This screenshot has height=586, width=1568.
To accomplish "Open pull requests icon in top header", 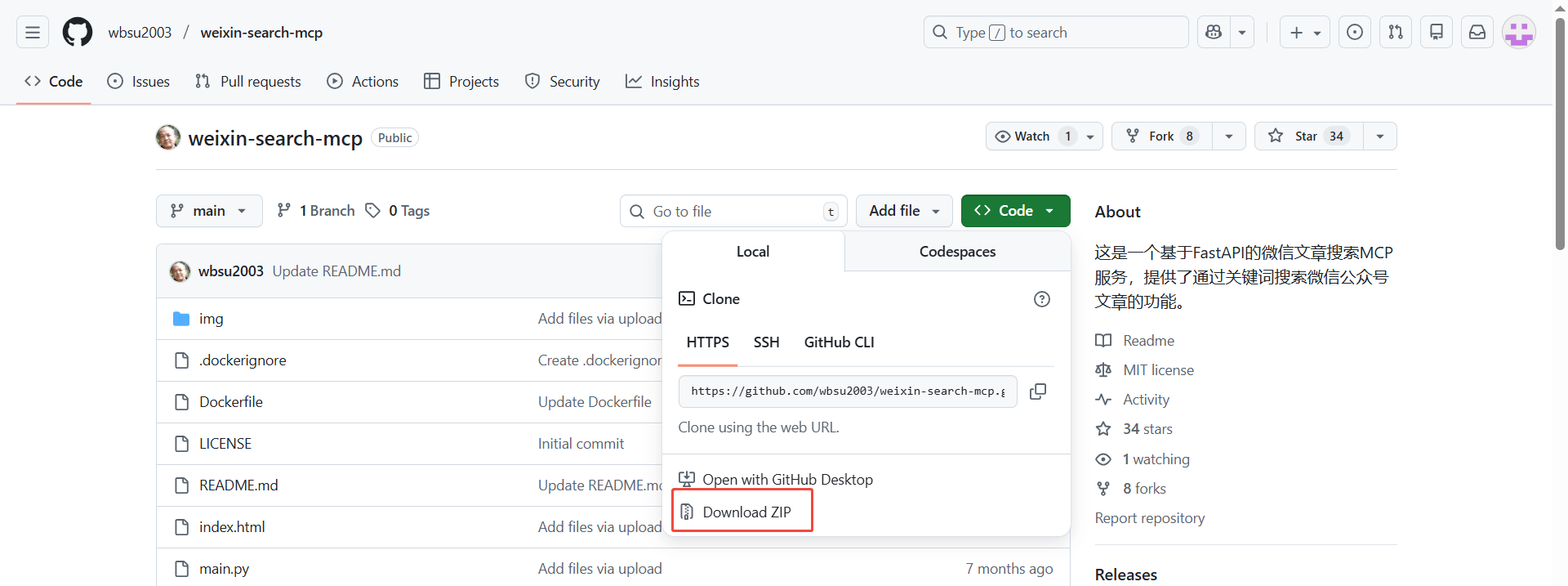I will coord(1396,33).
